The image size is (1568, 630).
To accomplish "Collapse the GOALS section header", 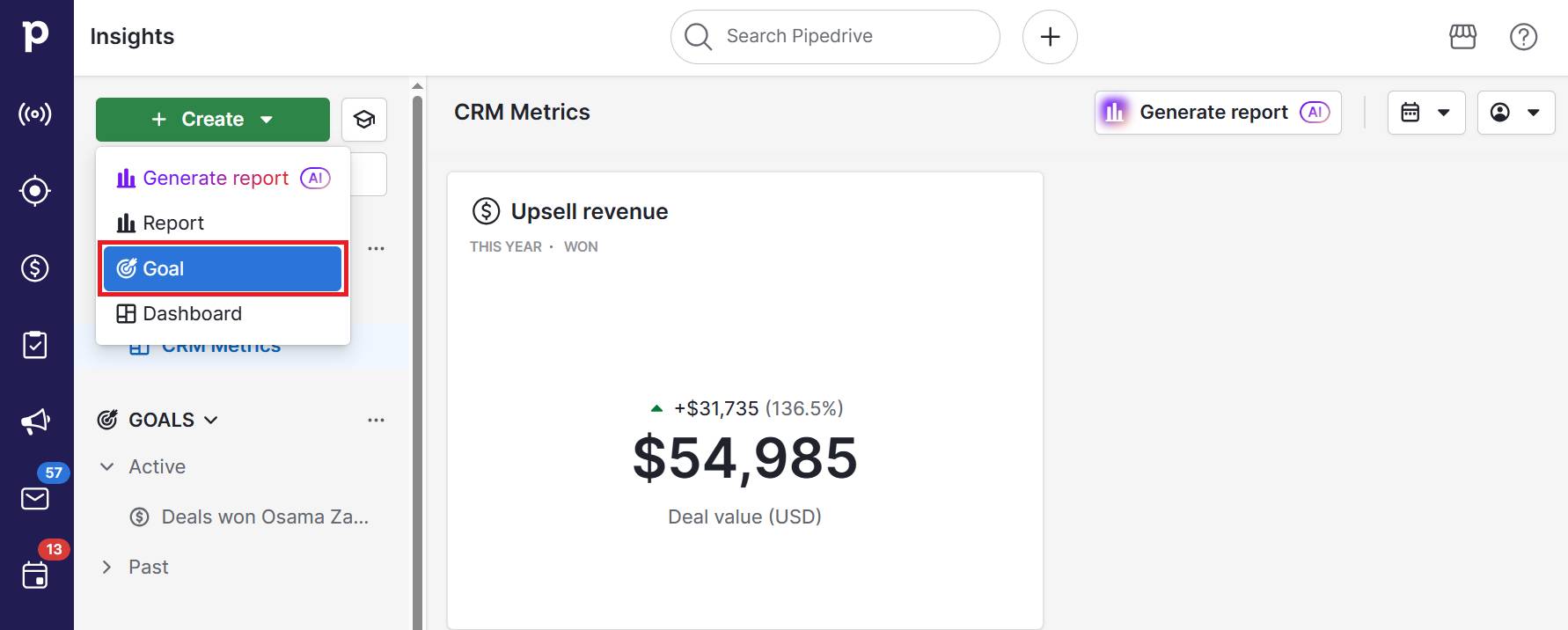I will [x=158, y=420].
